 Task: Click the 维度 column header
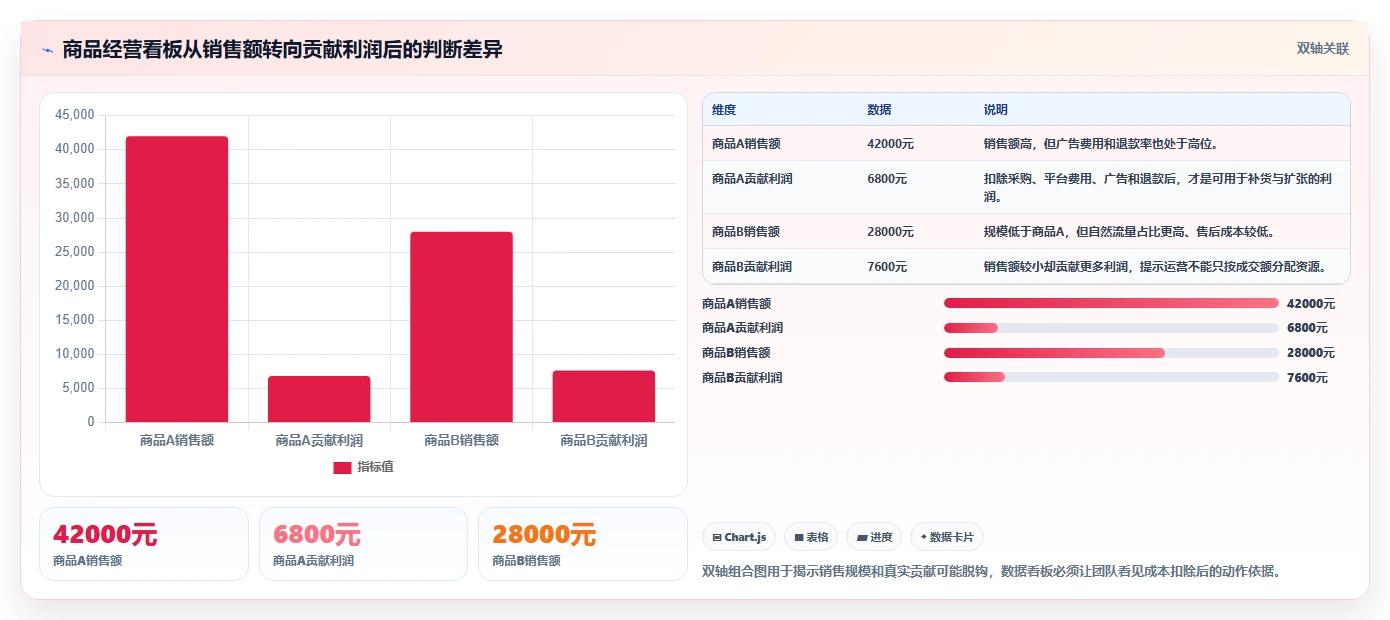(724, 110)
